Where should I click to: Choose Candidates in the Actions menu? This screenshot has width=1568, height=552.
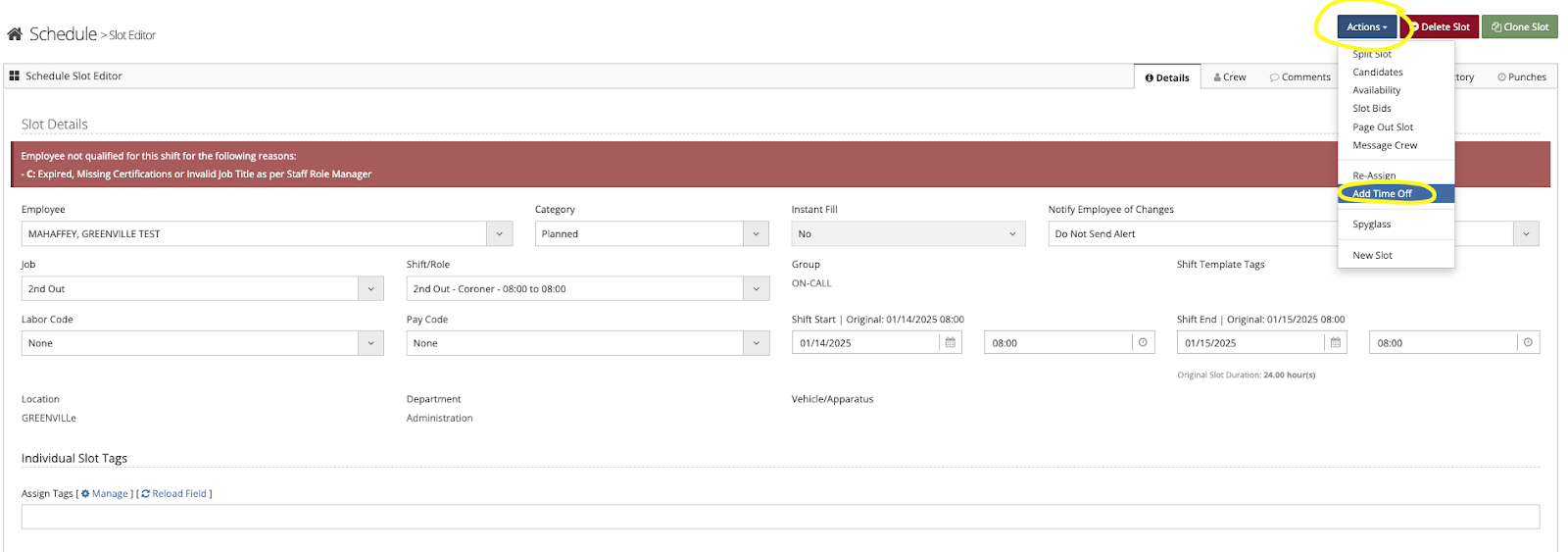[1377, 73]
